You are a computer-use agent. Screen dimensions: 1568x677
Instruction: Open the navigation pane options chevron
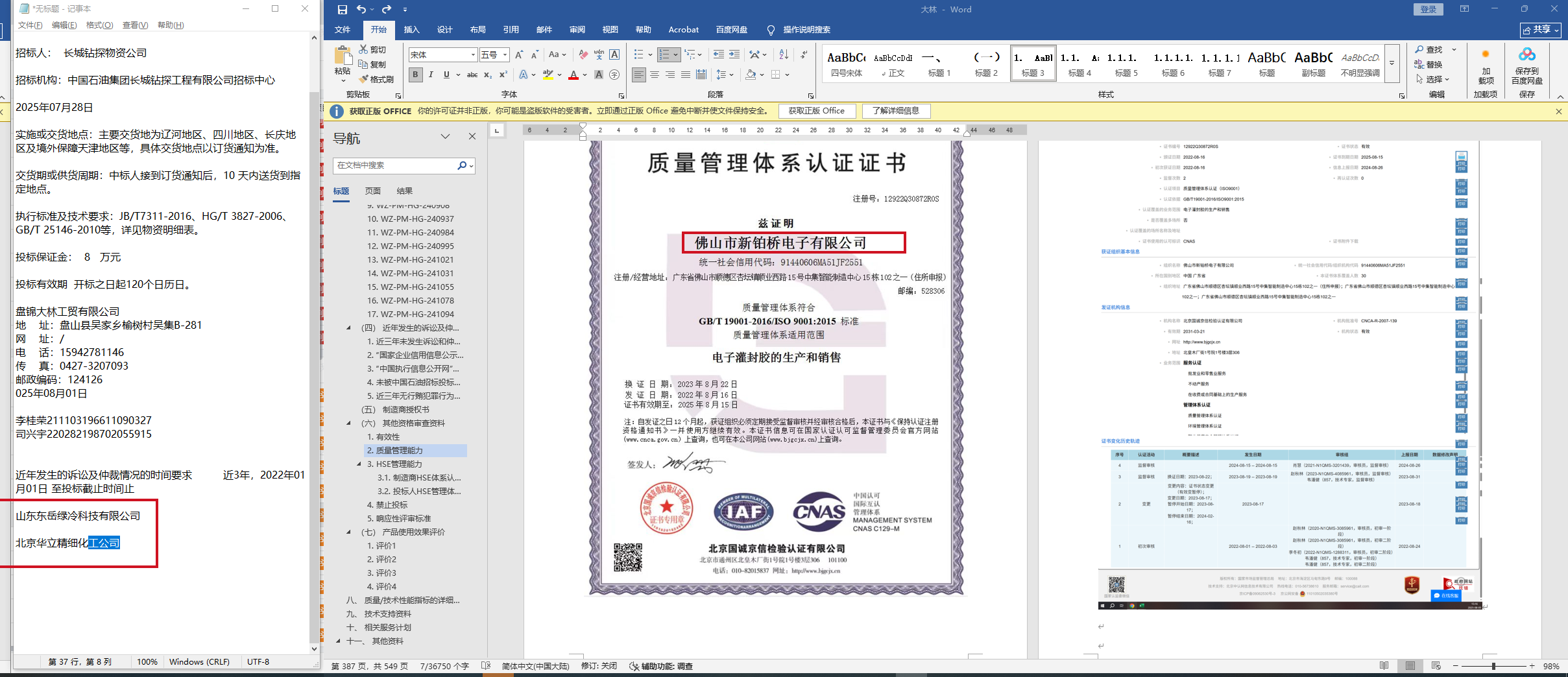[445, 136]
